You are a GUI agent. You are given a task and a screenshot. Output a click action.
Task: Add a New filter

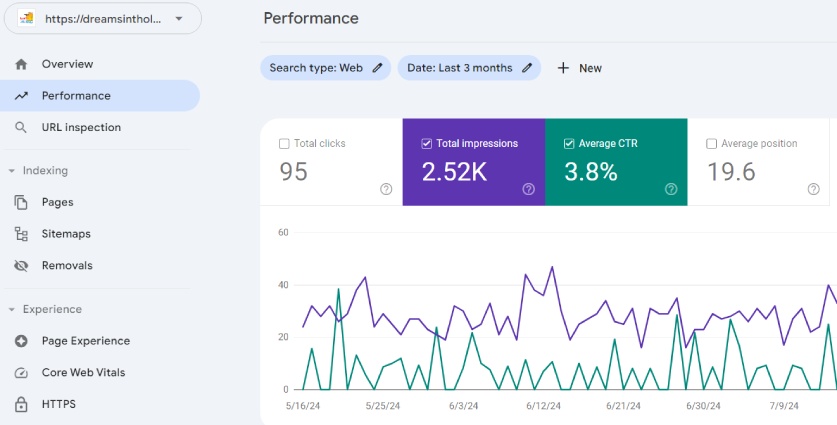pos(580,68)
